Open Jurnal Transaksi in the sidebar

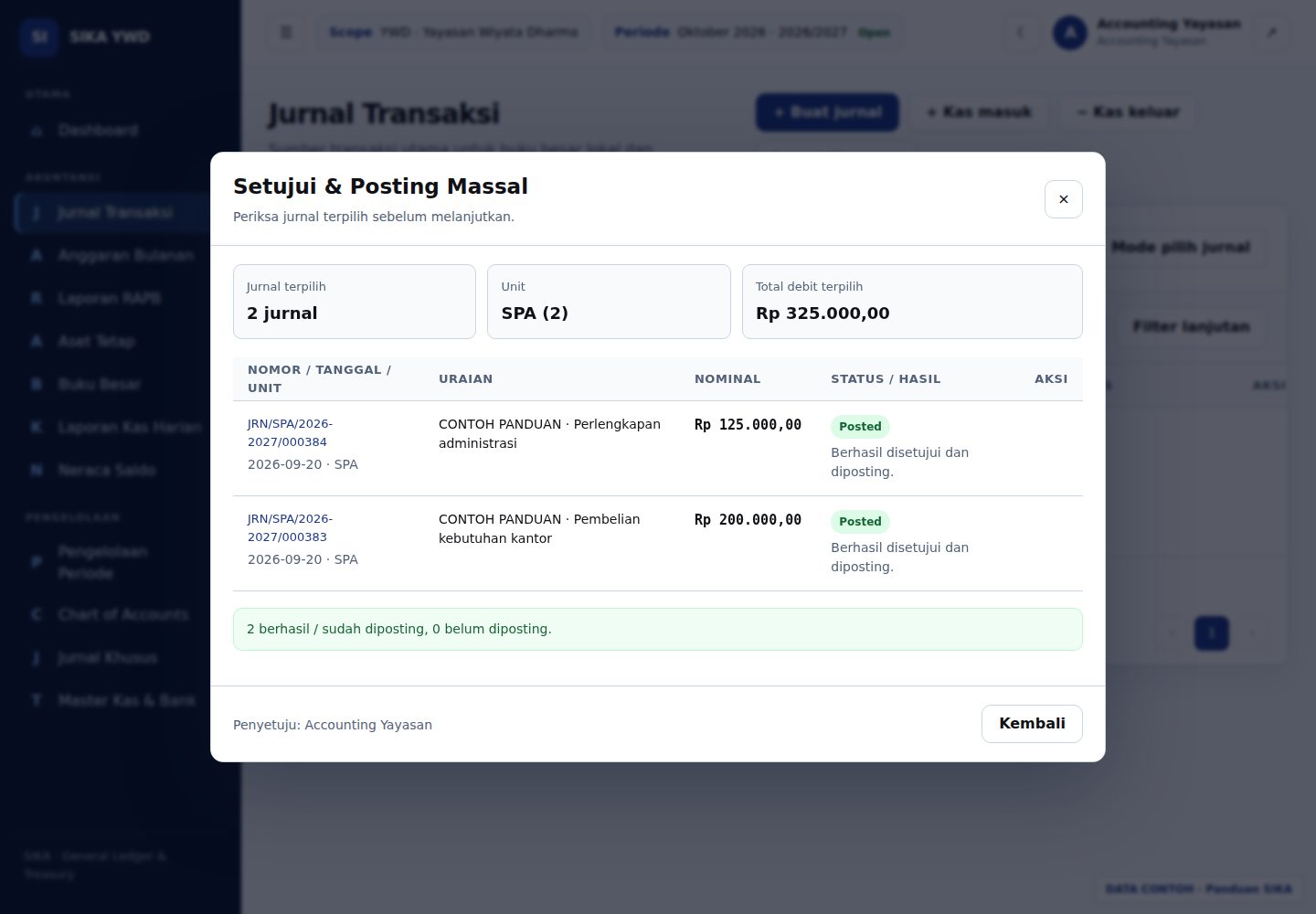click(119, 213)
